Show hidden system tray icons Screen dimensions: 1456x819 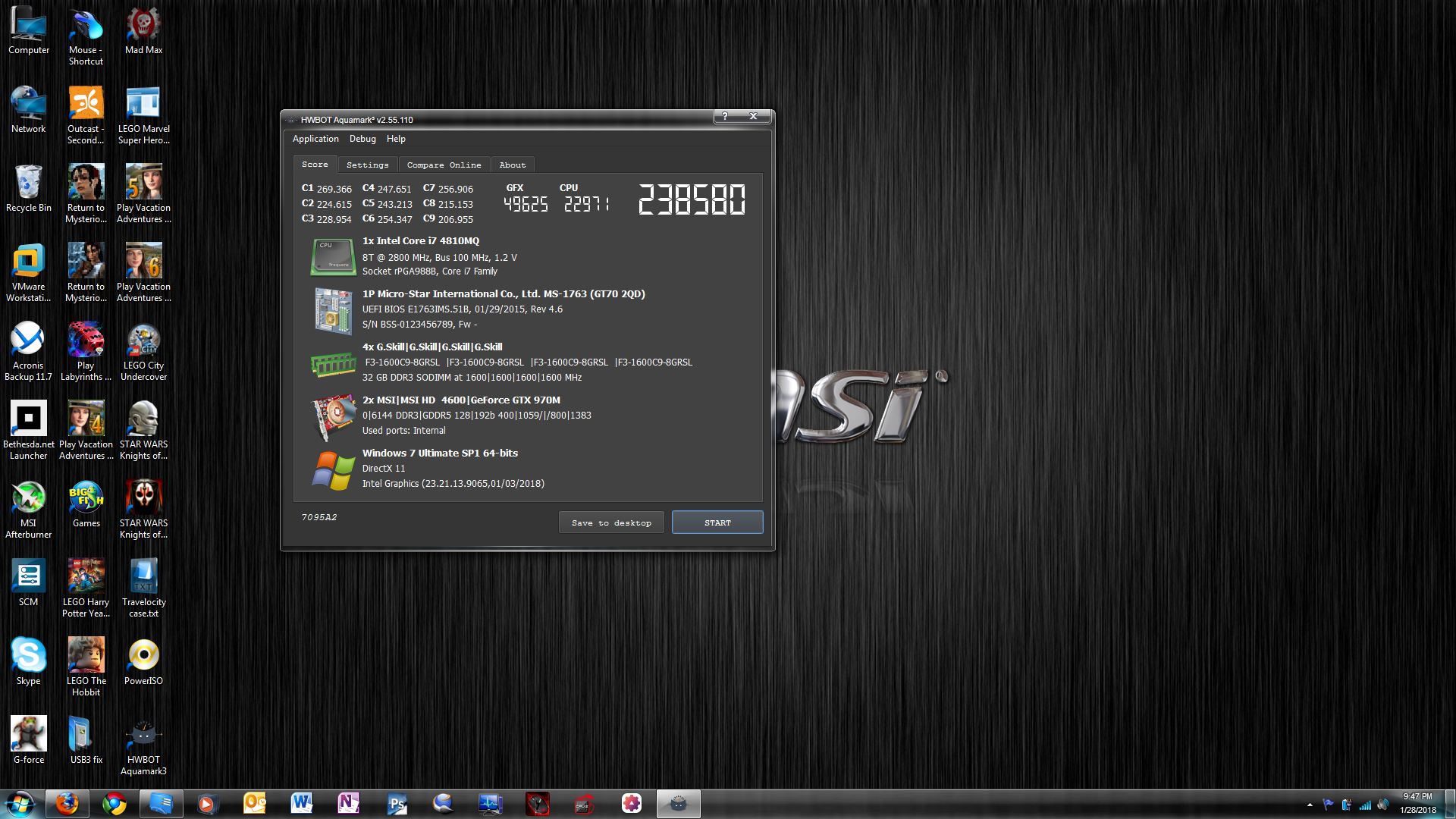point(1310,805)
